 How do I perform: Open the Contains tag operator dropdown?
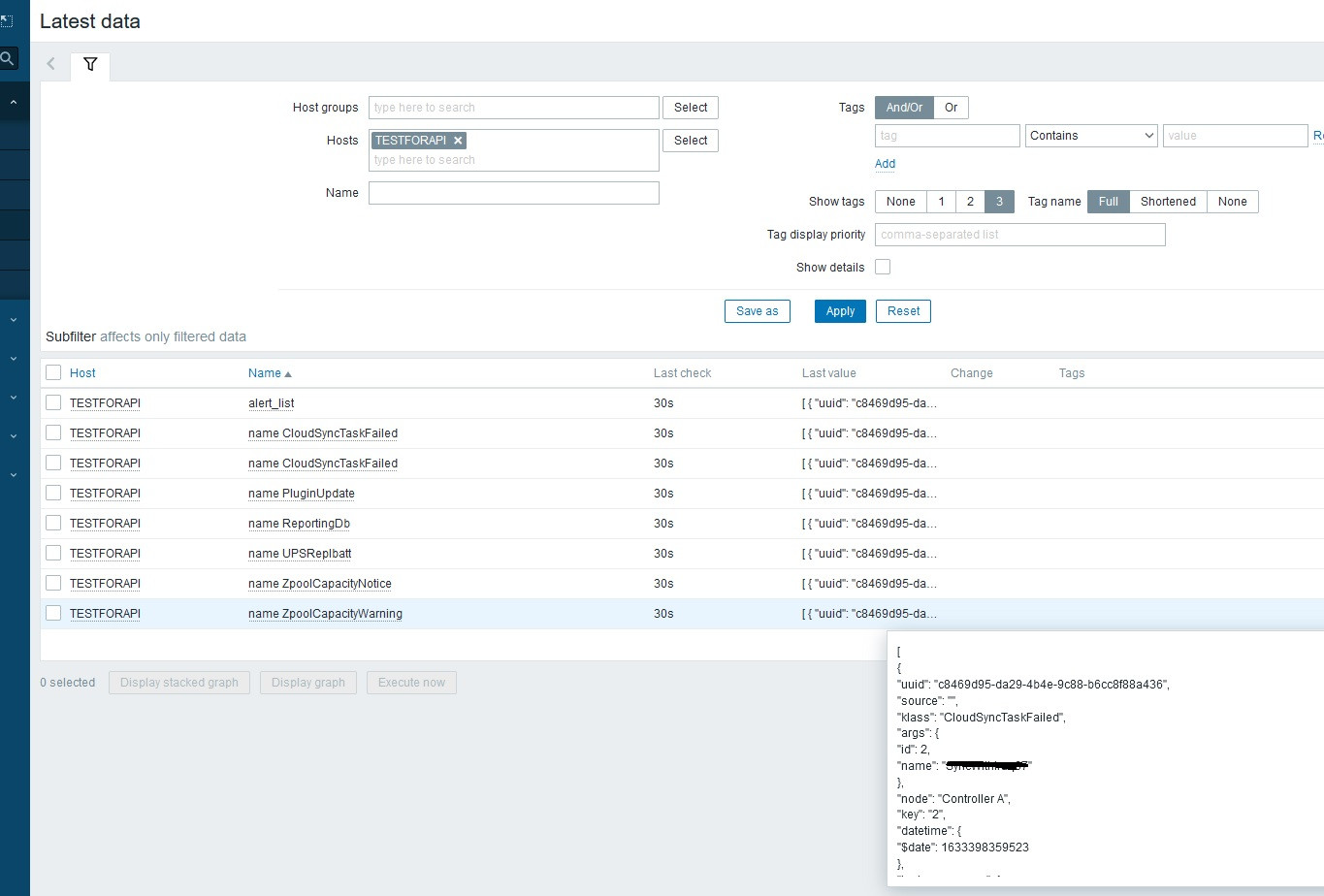pyautogui.click(x=1091, y=136)
